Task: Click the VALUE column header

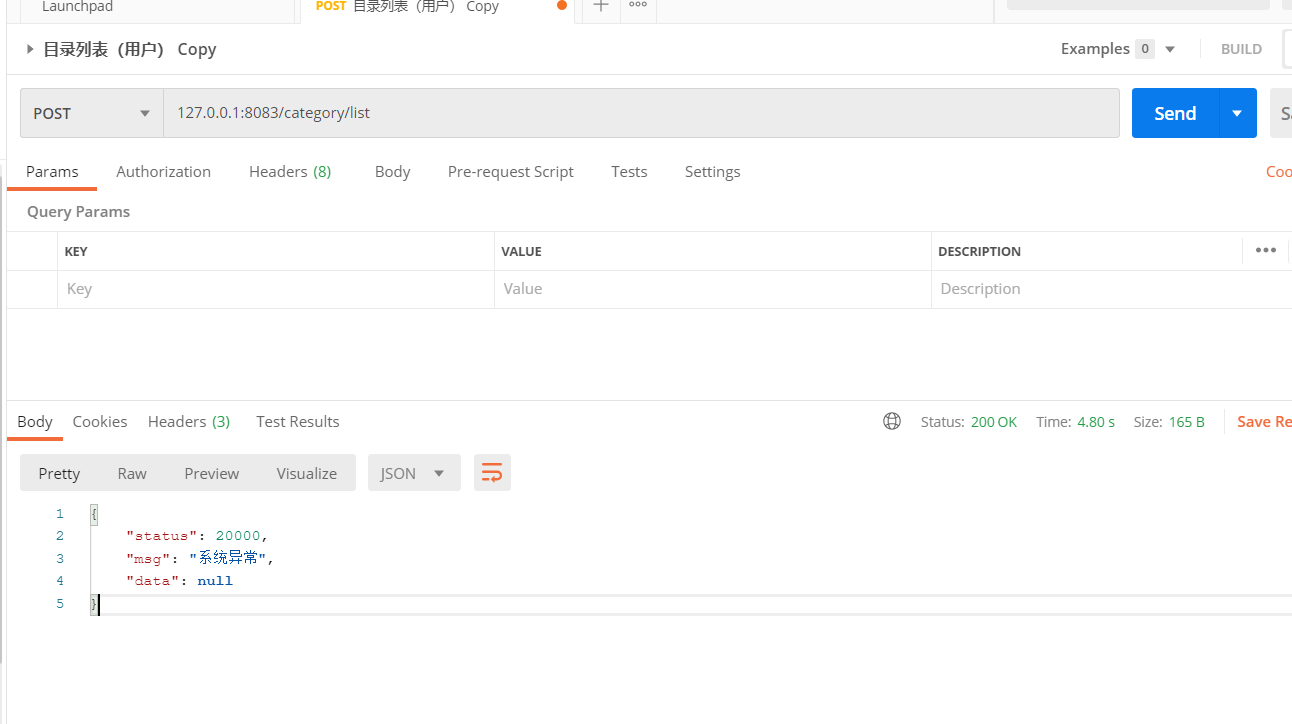Action: pos(521,252)
